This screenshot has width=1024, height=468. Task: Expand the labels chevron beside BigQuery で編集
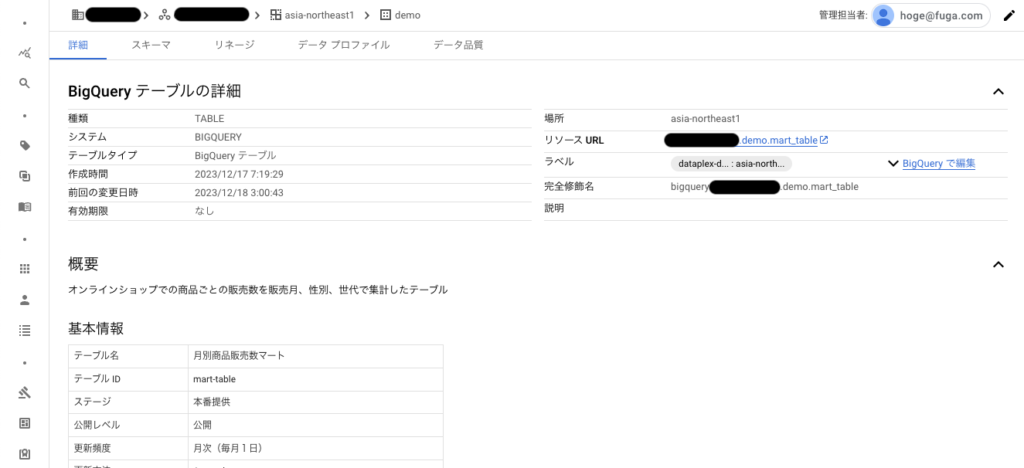[x=893, y=164]
